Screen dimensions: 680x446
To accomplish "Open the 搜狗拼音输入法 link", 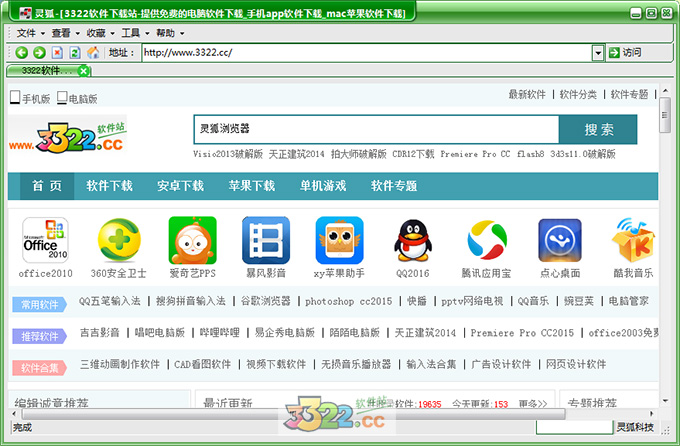I will (x=191, y=301).
